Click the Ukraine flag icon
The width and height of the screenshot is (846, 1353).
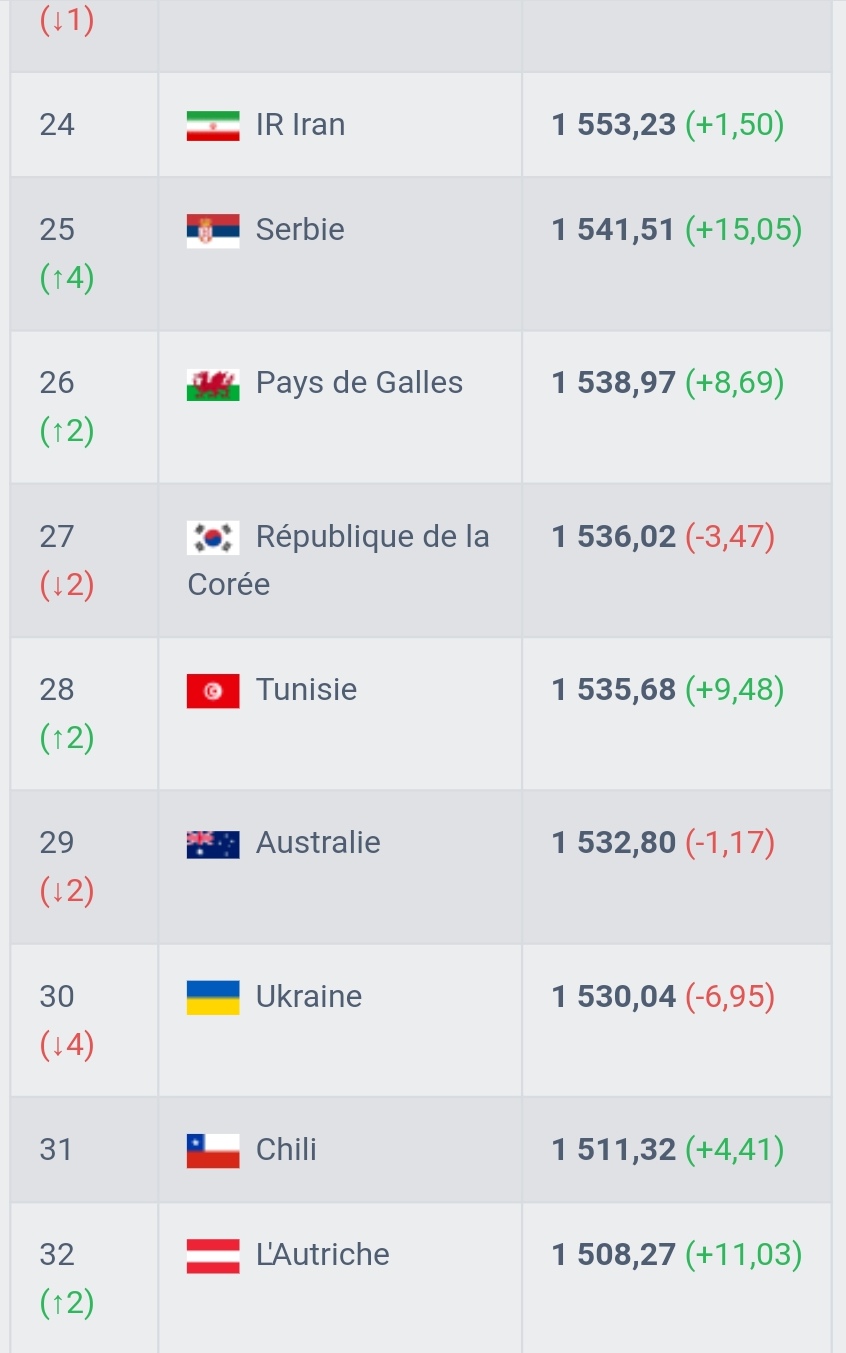click(x=213, y=997)
